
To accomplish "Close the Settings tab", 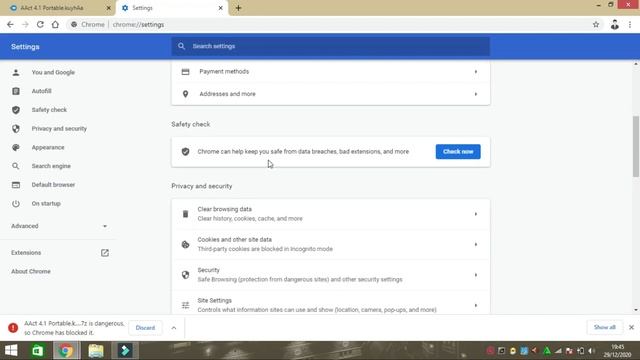I will tap(220, 8).
